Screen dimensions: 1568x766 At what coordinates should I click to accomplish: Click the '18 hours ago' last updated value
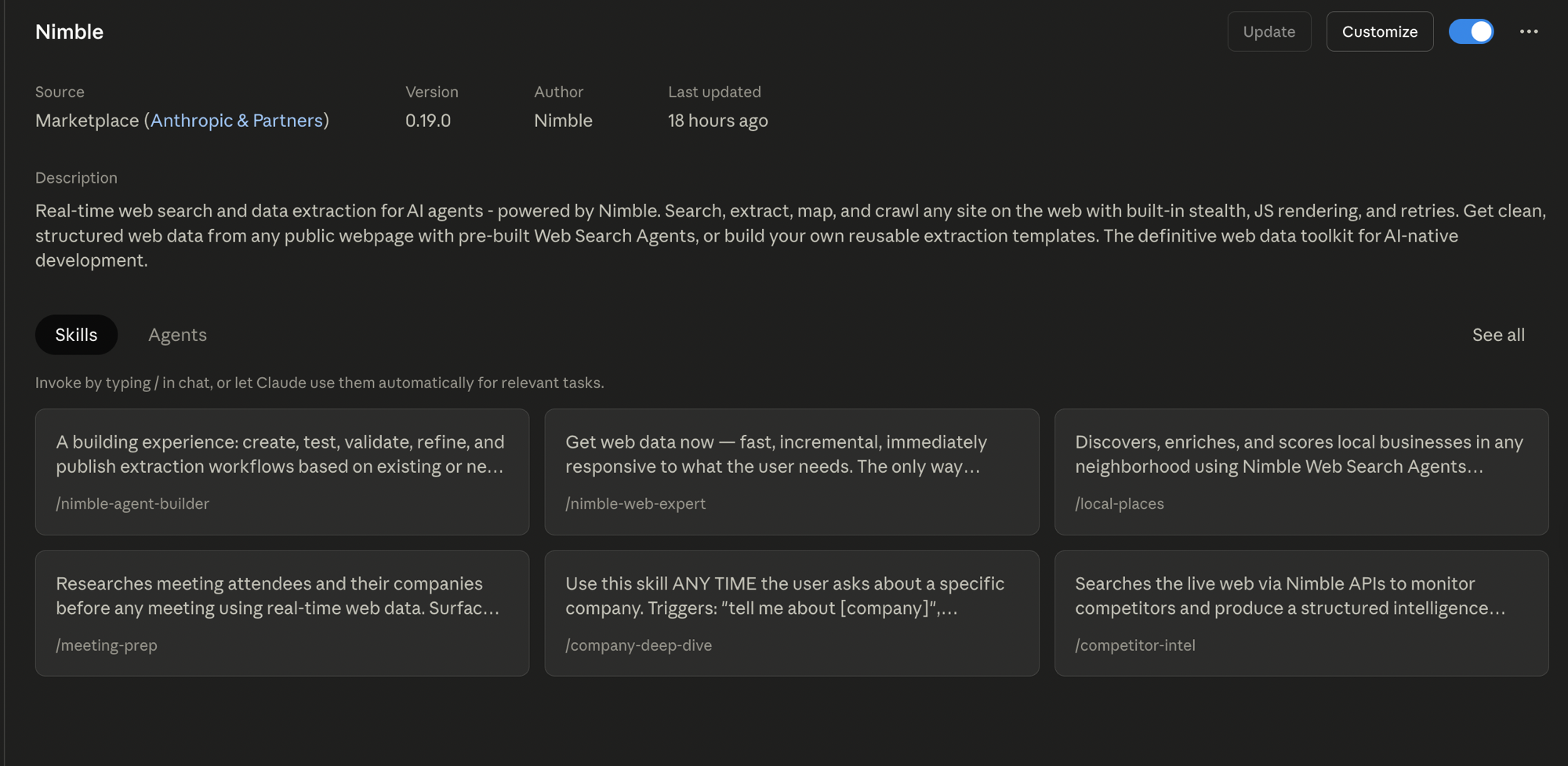pos(717,120)
